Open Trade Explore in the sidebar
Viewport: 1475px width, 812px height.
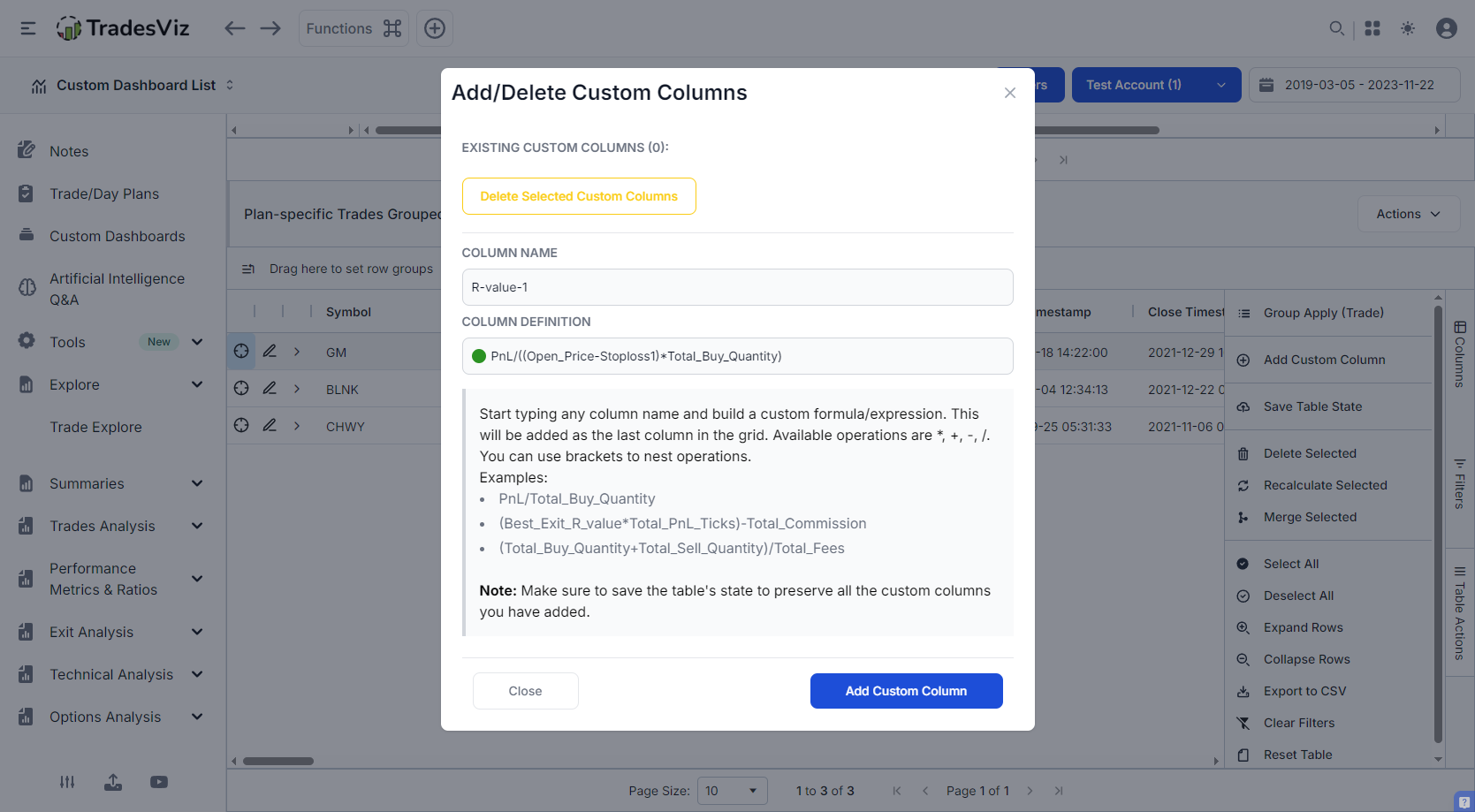(x=95, y=427)
